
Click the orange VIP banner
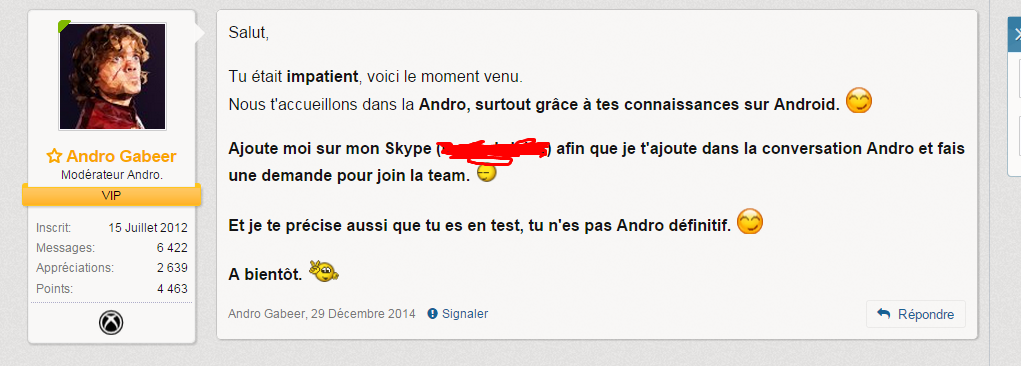[111, 195]
